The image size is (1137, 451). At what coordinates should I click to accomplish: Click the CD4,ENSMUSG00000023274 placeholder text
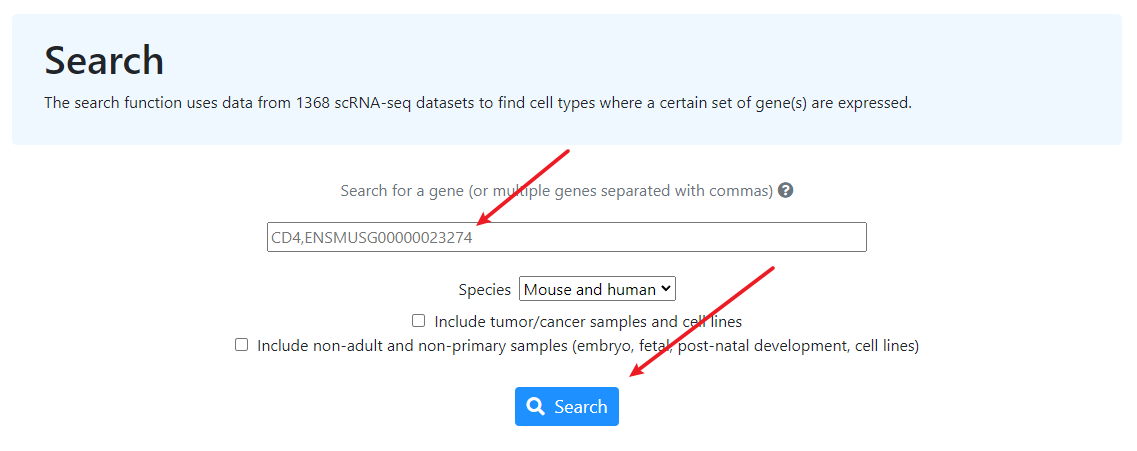tap(371, 237)
